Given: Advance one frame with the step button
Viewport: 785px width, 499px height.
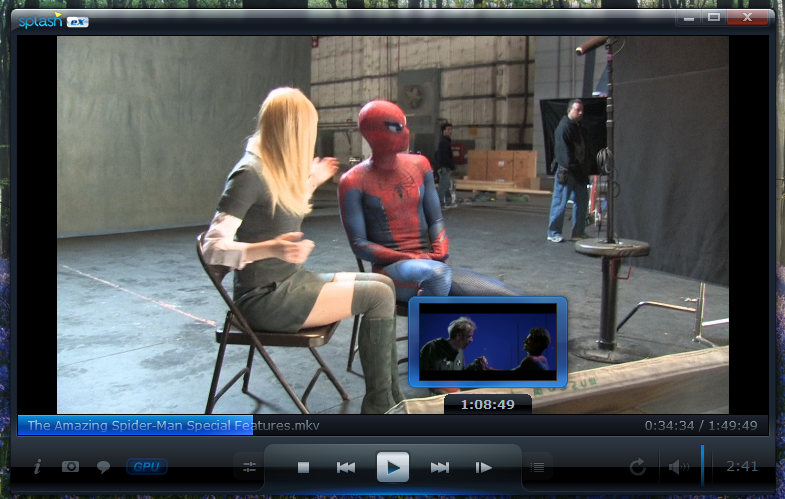Looking at the screenshot, I should point(483,467).
